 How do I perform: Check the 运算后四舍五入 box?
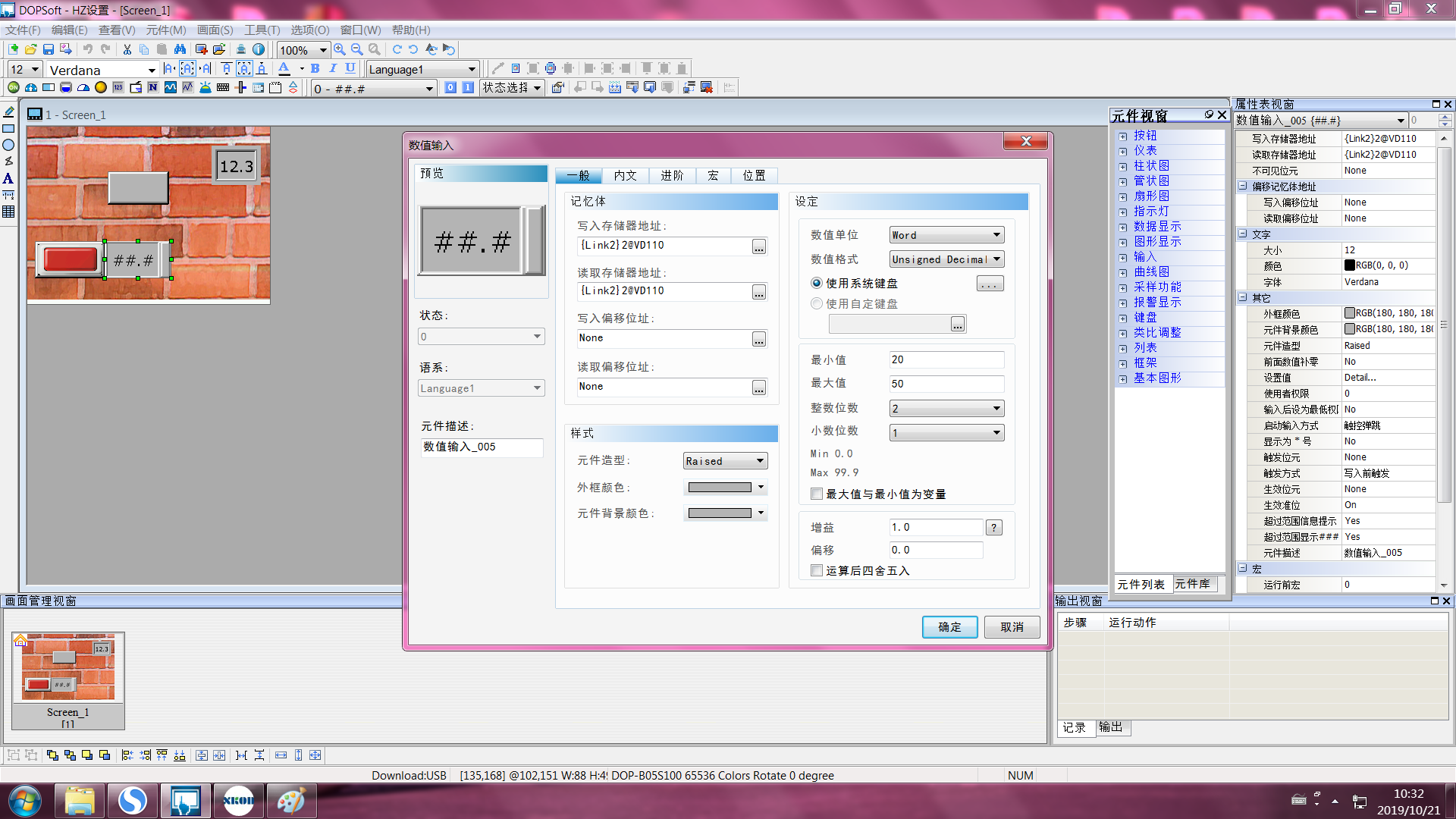[817, 571]
